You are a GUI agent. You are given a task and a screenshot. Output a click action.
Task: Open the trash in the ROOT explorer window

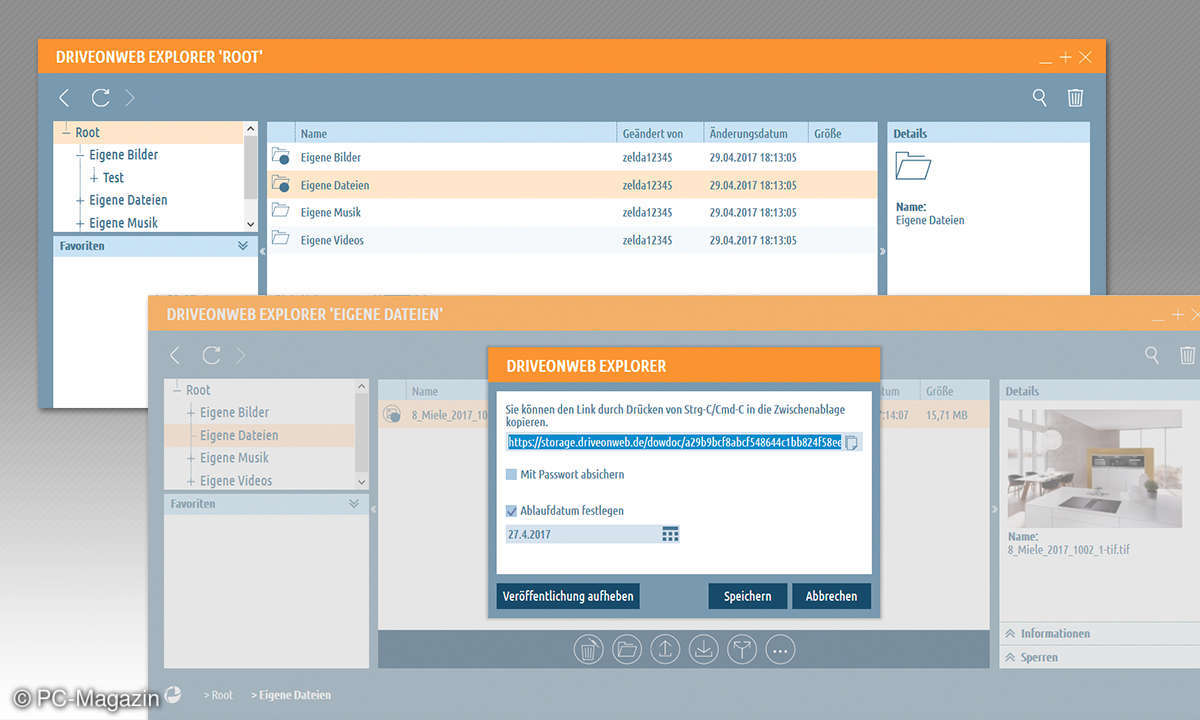point(1075,97)
